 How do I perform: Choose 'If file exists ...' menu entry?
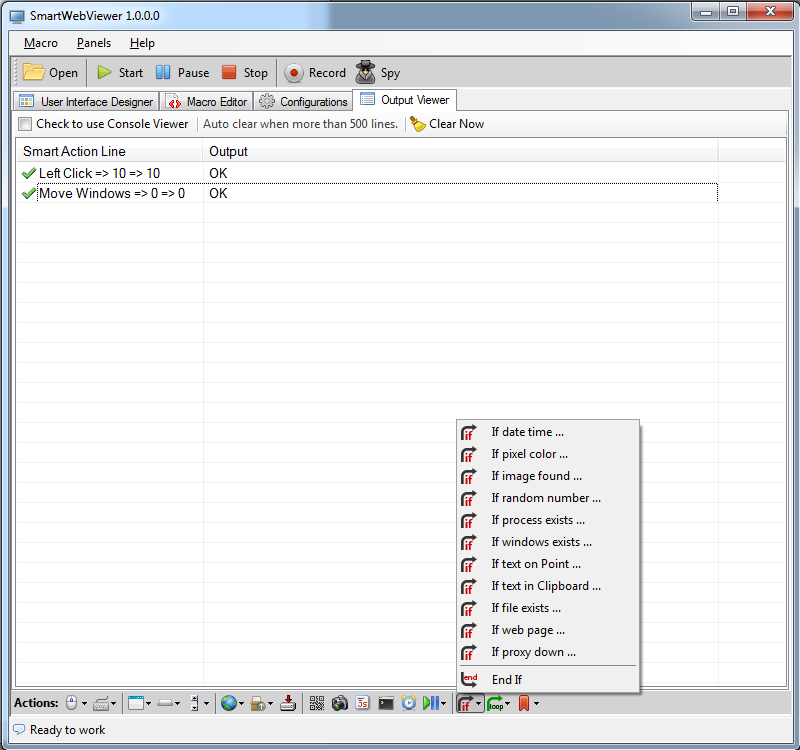(548, 608)
